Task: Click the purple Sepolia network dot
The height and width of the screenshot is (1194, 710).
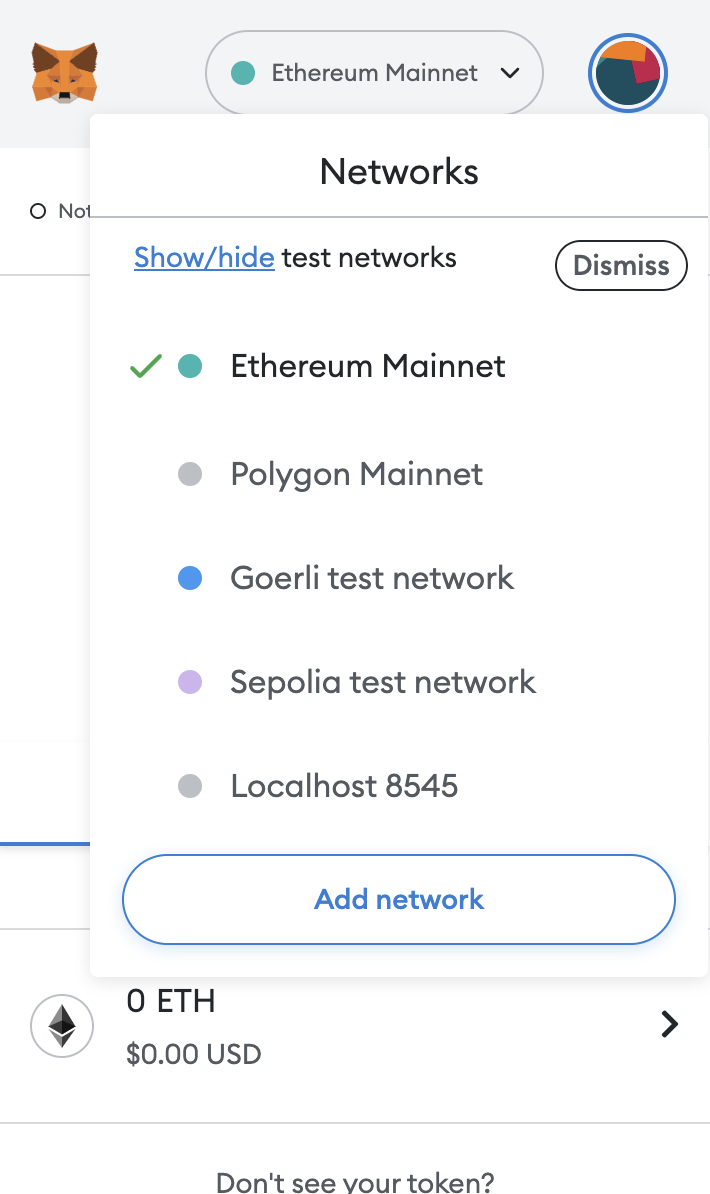Action: [x=189, y=682]
